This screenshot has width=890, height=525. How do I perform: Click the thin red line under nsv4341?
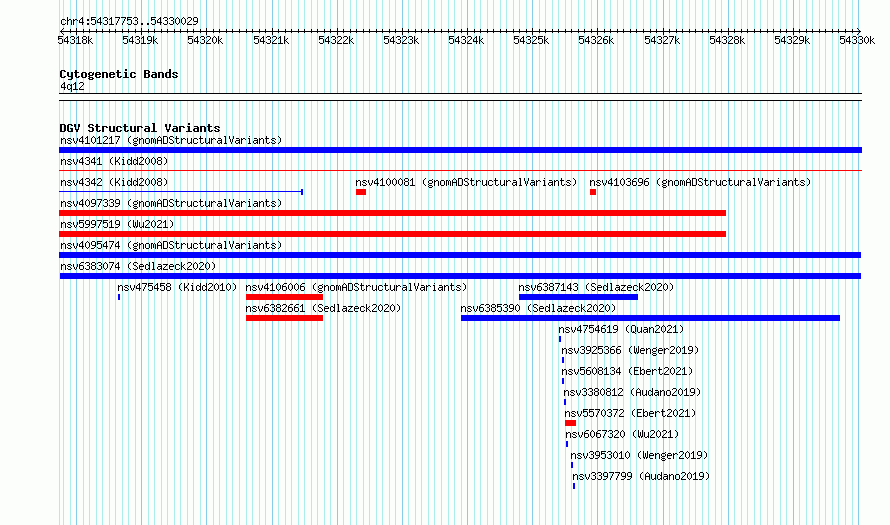[460, 170]
